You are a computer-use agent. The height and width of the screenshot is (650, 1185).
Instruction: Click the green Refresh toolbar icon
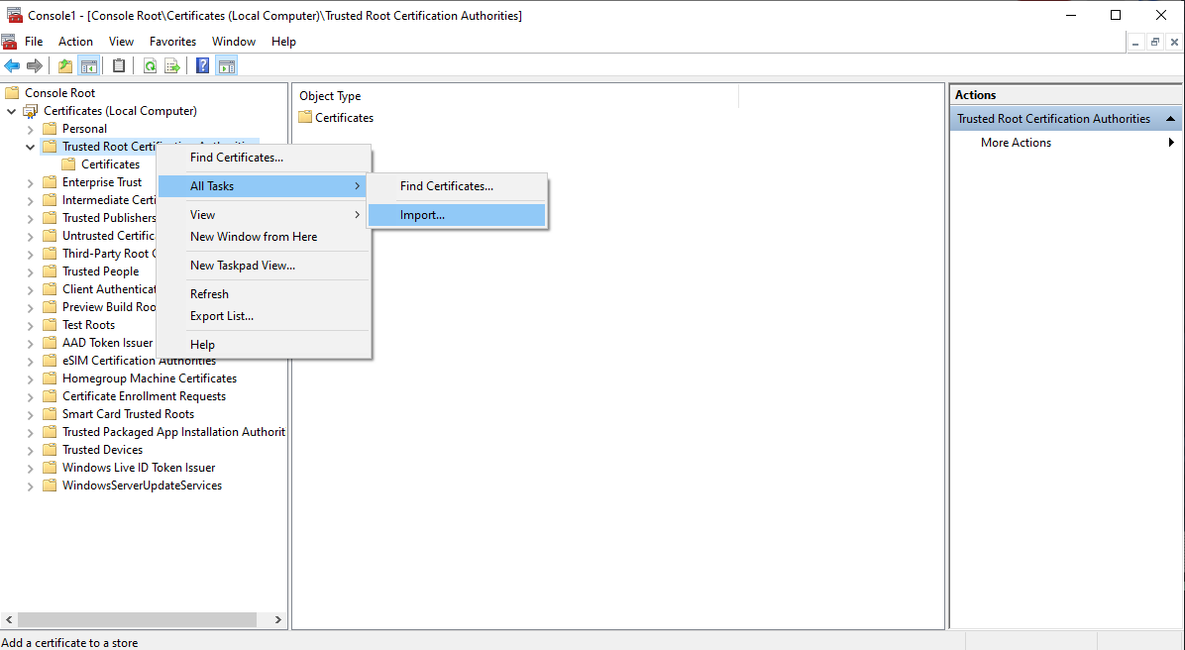click(149, 66)
